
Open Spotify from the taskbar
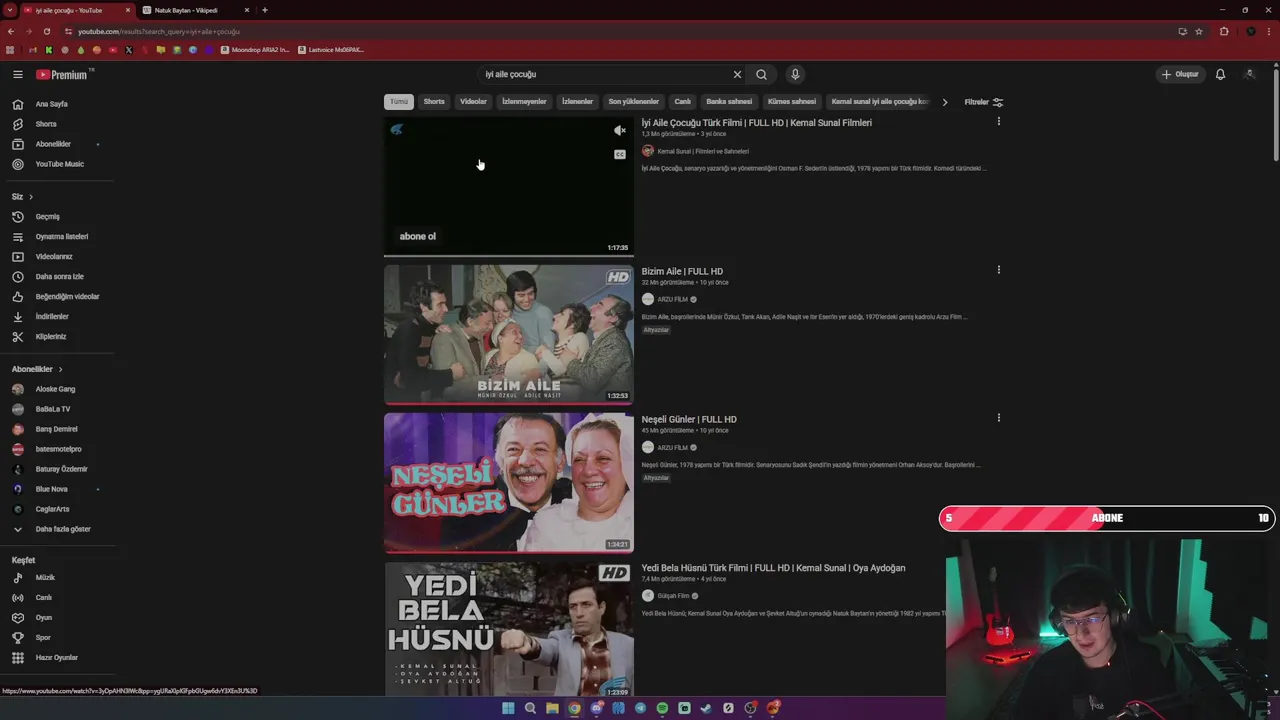coord(662,708)
